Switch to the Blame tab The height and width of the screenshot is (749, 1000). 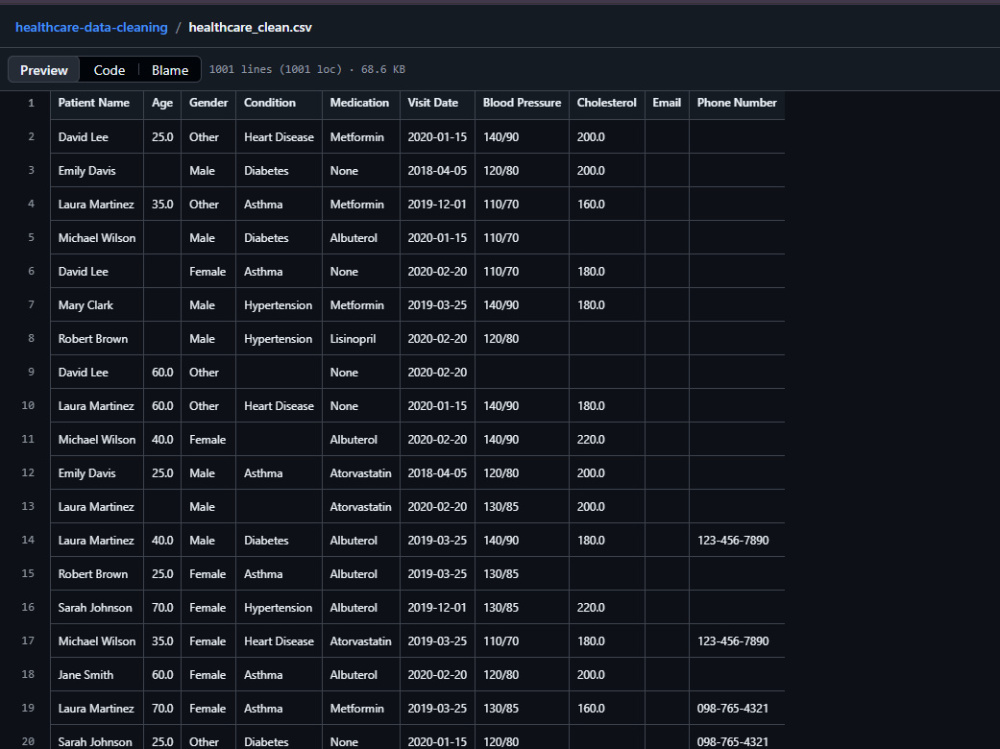170,70
